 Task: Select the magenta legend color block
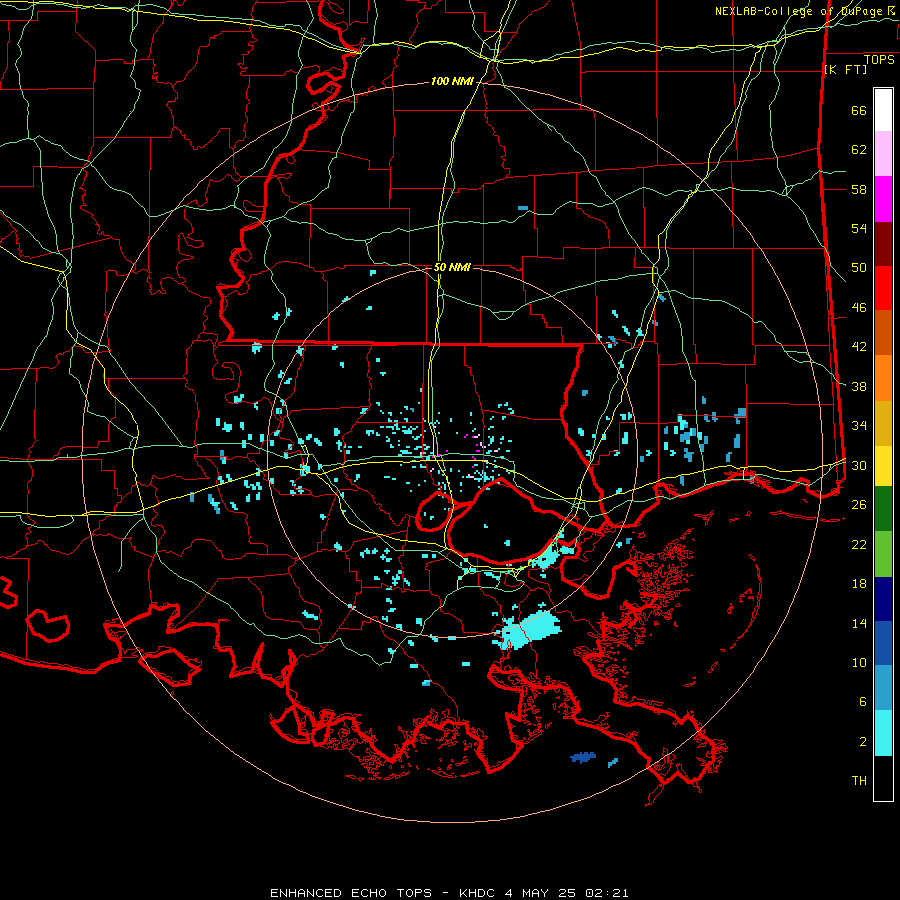pos(883,199)
